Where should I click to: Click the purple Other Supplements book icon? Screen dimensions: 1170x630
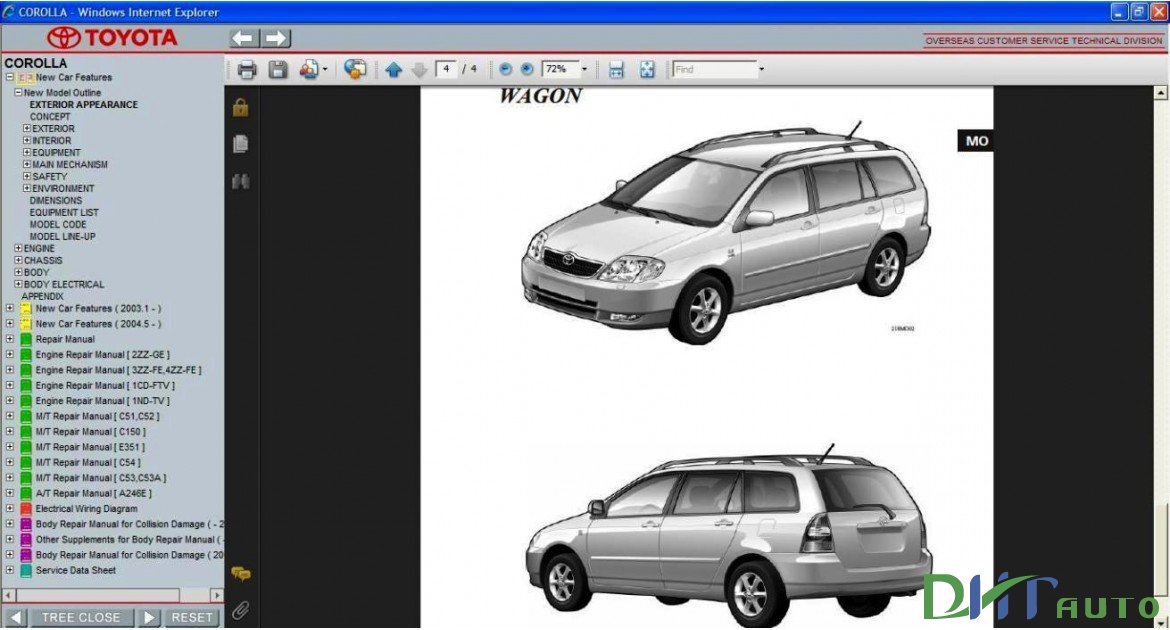25,540
